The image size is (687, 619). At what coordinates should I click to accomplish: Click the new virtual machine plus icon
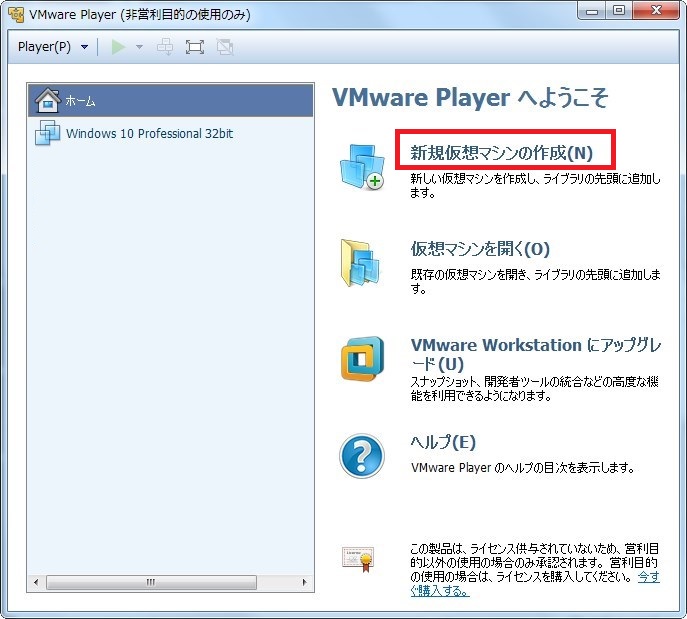coord(362,167)
